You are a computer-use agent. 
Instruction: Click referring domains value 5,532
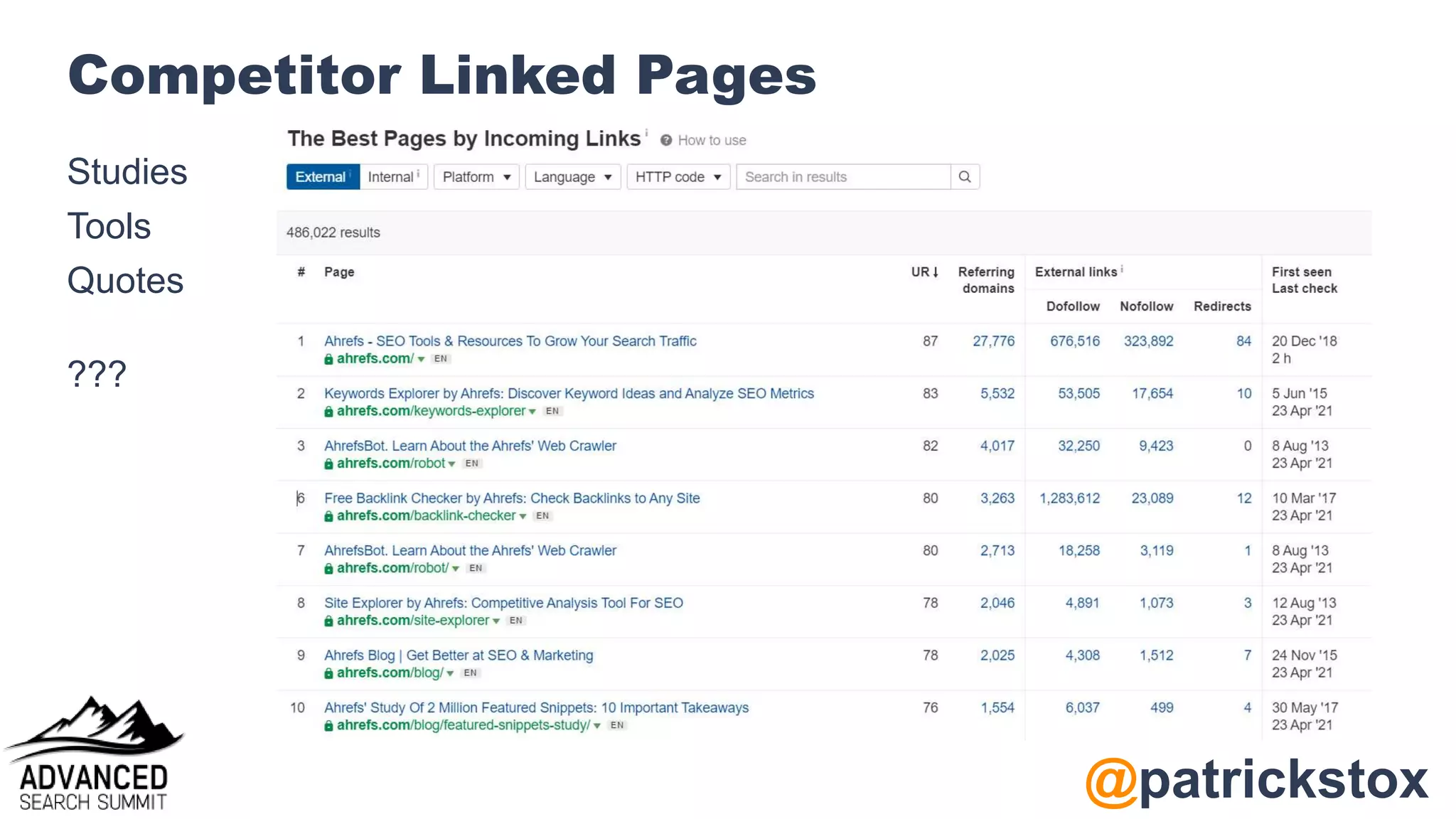997,394
